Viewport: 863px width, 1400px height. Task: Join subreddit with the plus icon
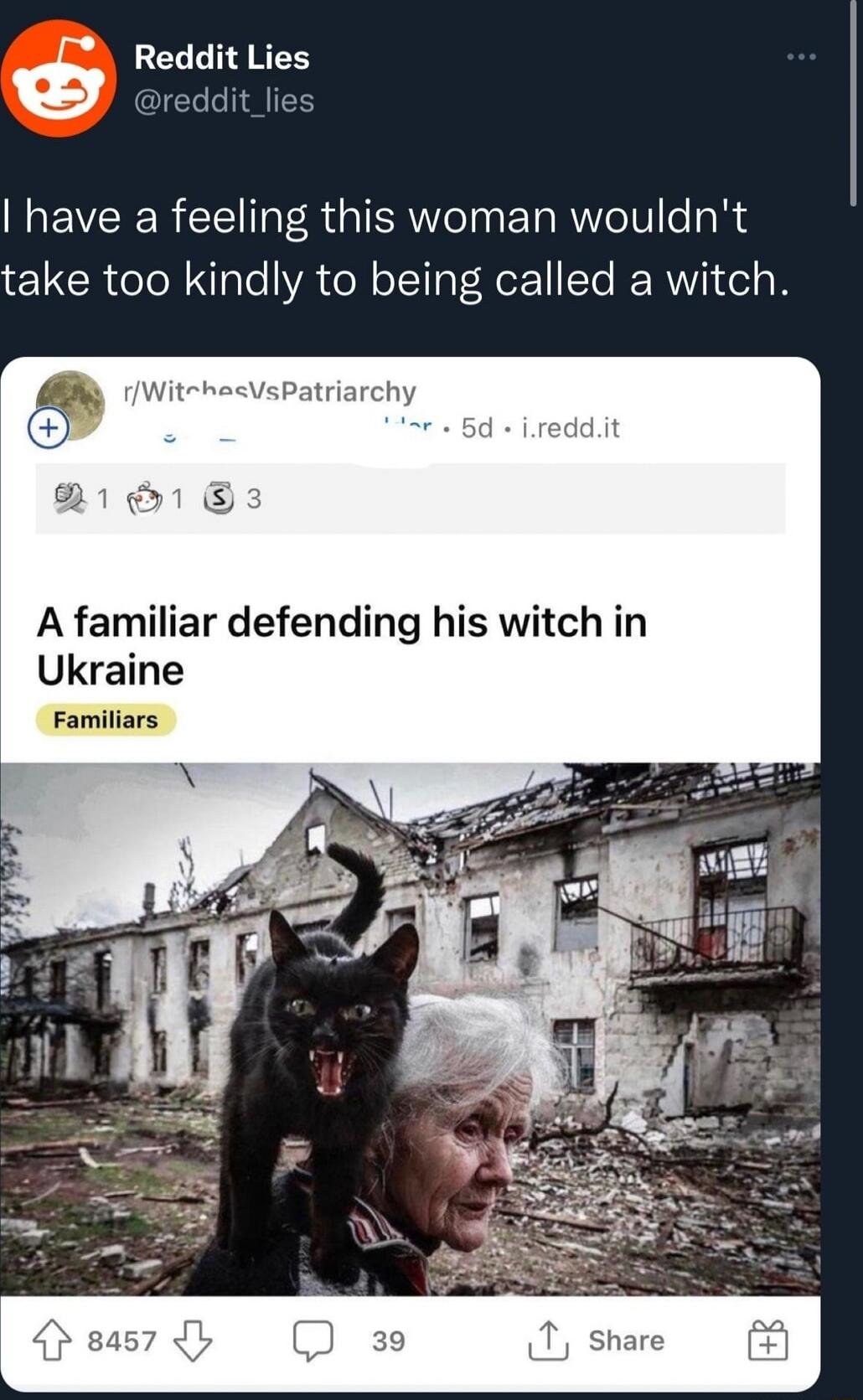(49, 428)
